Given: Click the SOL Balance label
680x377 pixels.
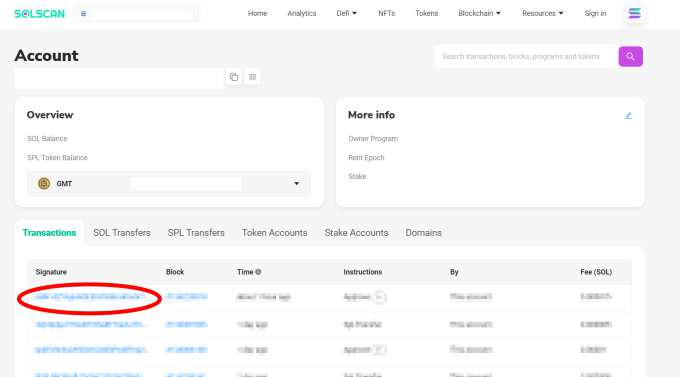Looking at the screenshot, I should [47, 138].
